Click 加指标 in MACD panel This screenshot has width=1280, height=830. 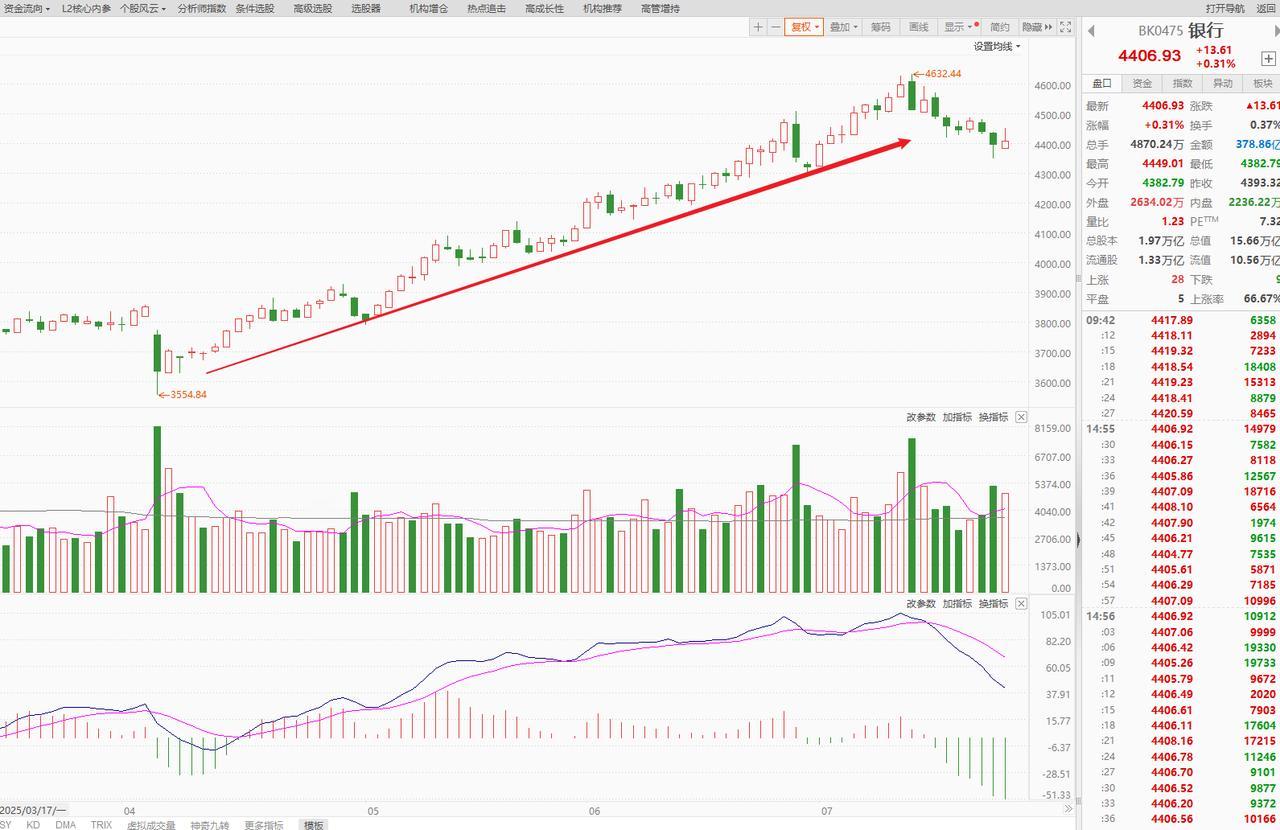957,604
